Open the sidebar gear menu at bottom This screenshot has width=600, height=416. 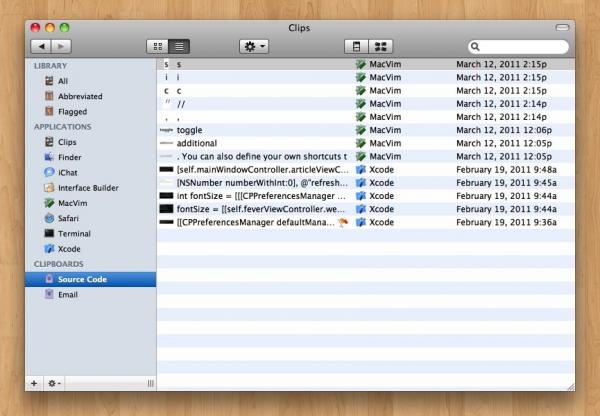click(54, 383)
